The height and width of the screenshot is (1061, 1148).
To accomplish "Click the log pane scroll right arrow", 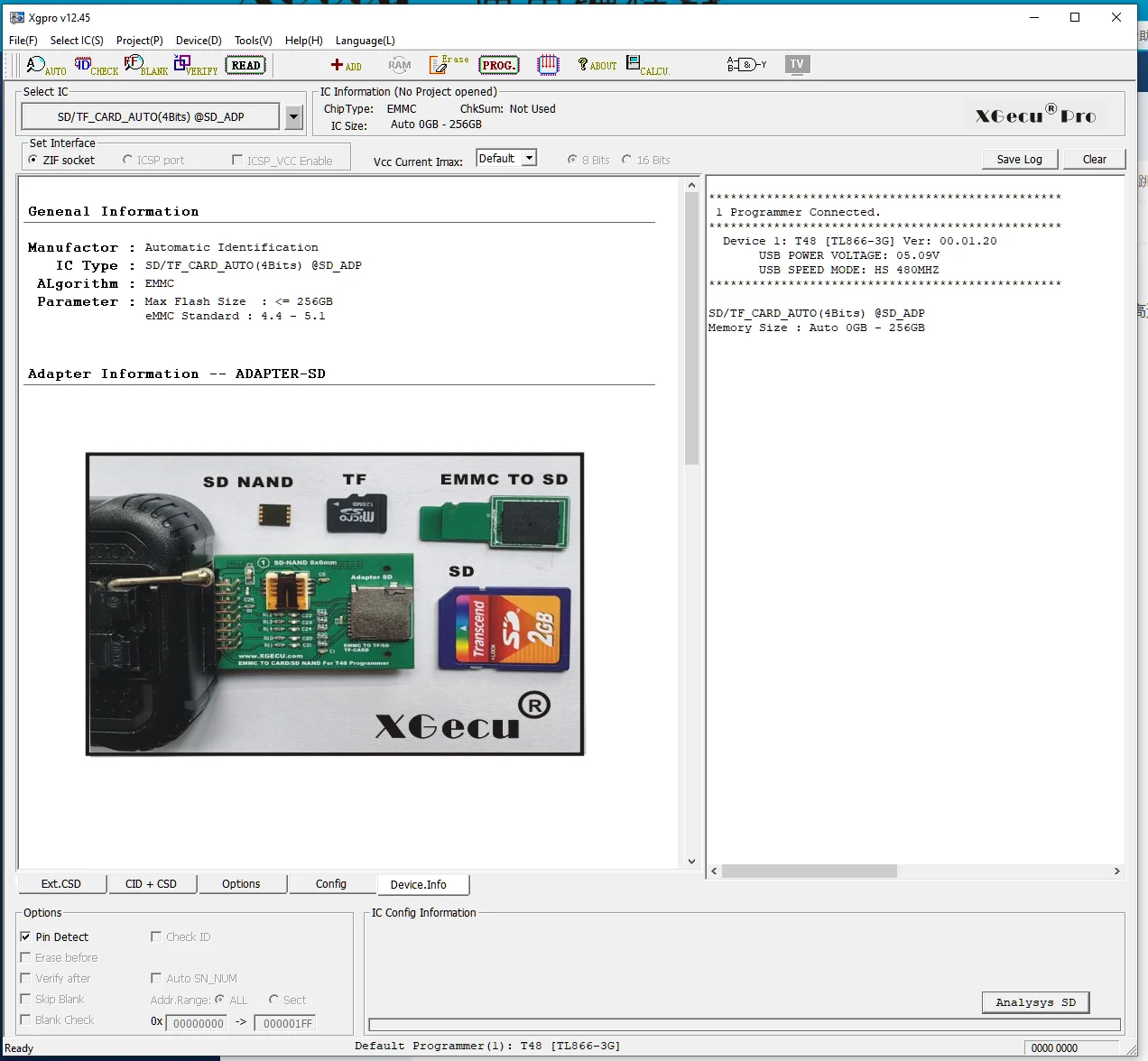I will (x=1117, y=872).
